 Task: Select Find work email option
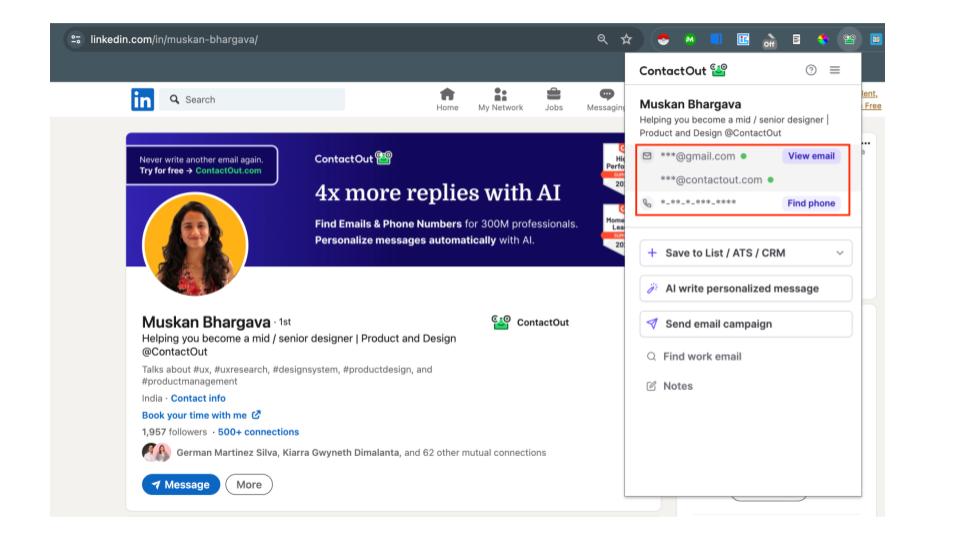click(701, 356)
